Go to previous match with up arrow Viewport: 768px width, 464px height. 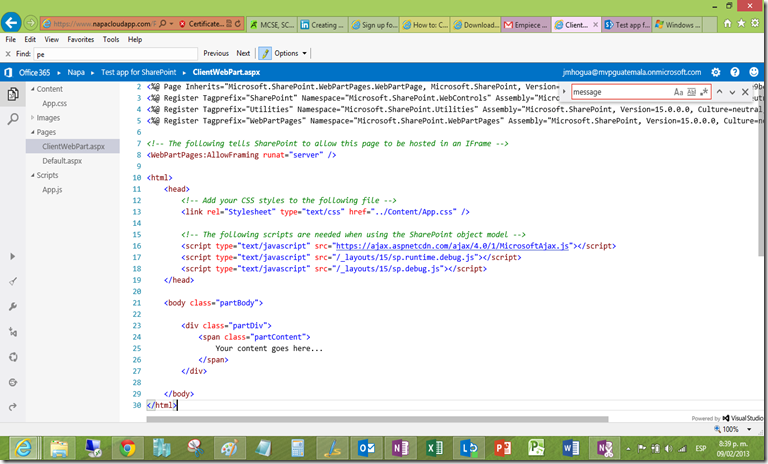click(x=719, y=92)
